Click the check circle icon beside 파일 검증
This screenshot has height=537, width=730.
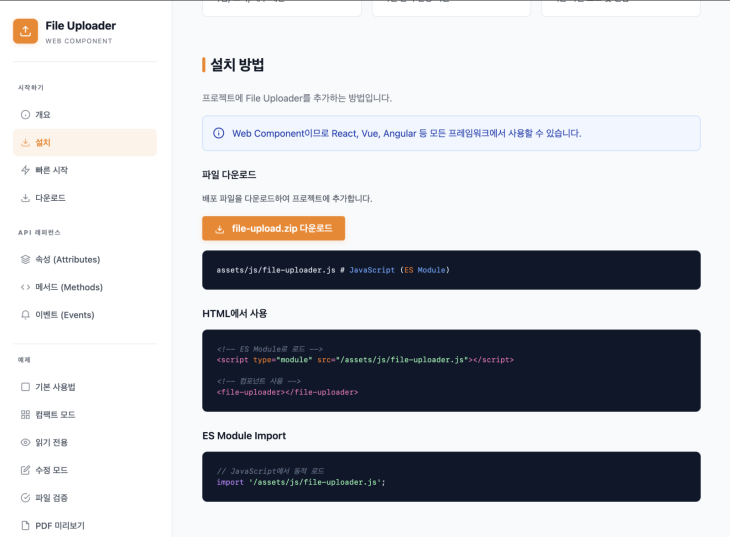pos(26,498)
